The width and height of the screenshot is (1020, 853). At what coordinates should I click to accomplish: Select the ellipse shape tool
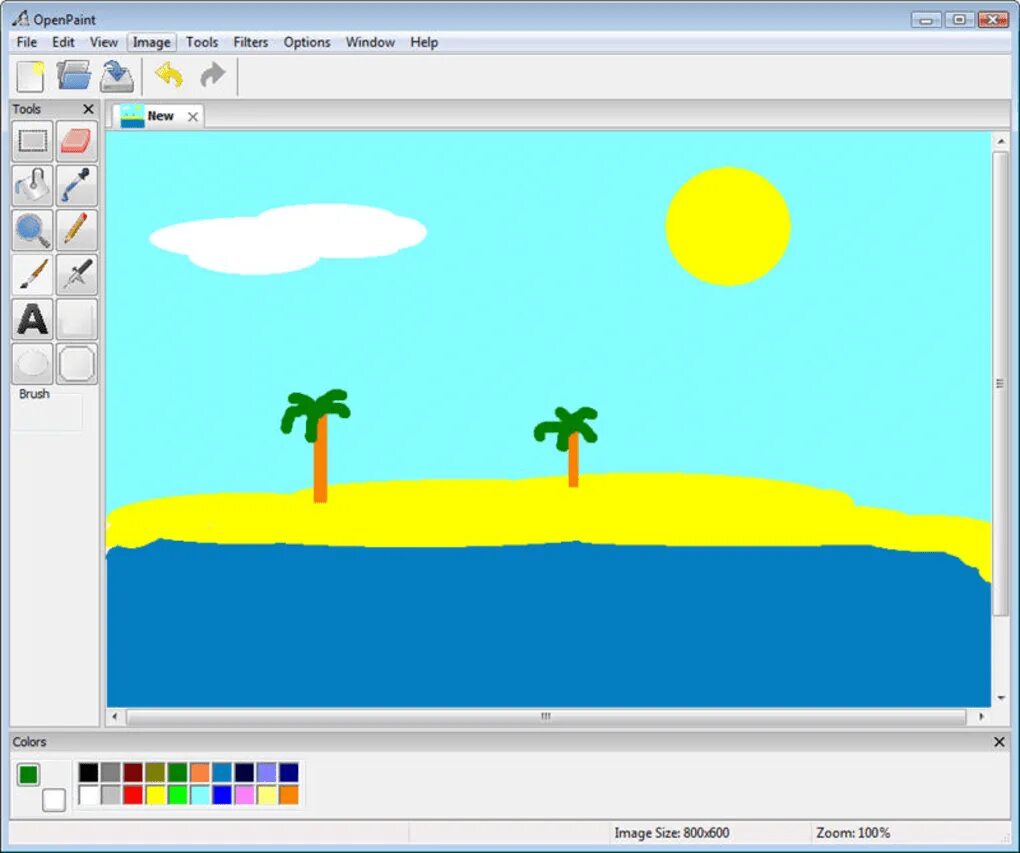pos(33,364)
